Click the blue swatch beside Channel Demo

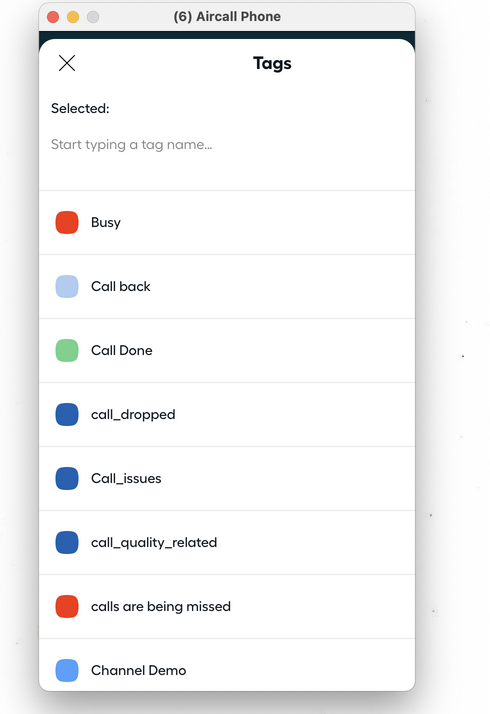[x=67, y=670]
